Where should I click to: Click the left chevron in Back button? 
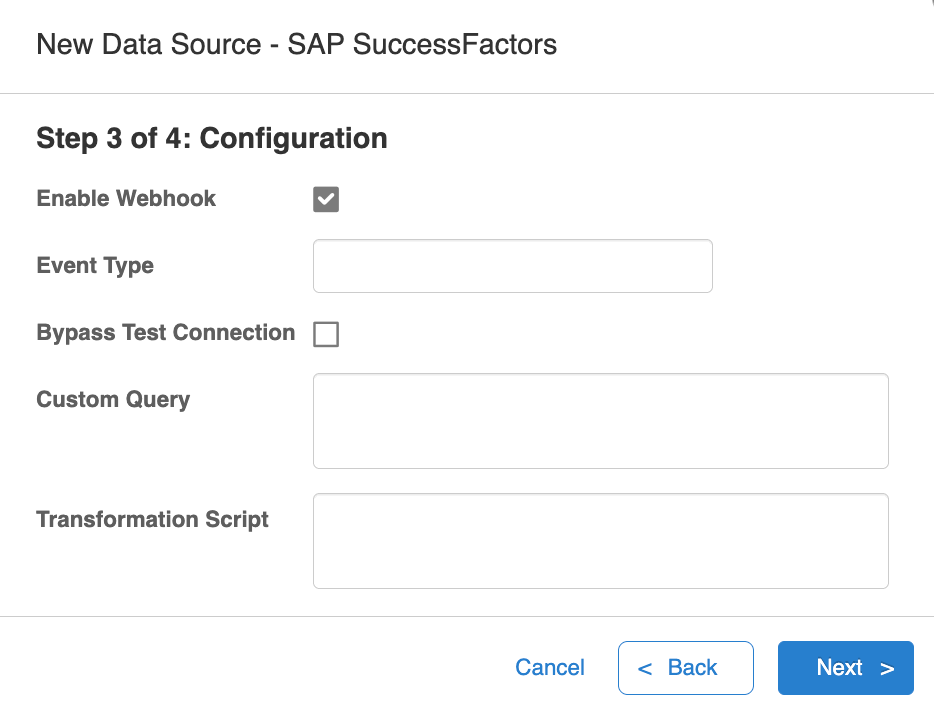click(645, 669)
